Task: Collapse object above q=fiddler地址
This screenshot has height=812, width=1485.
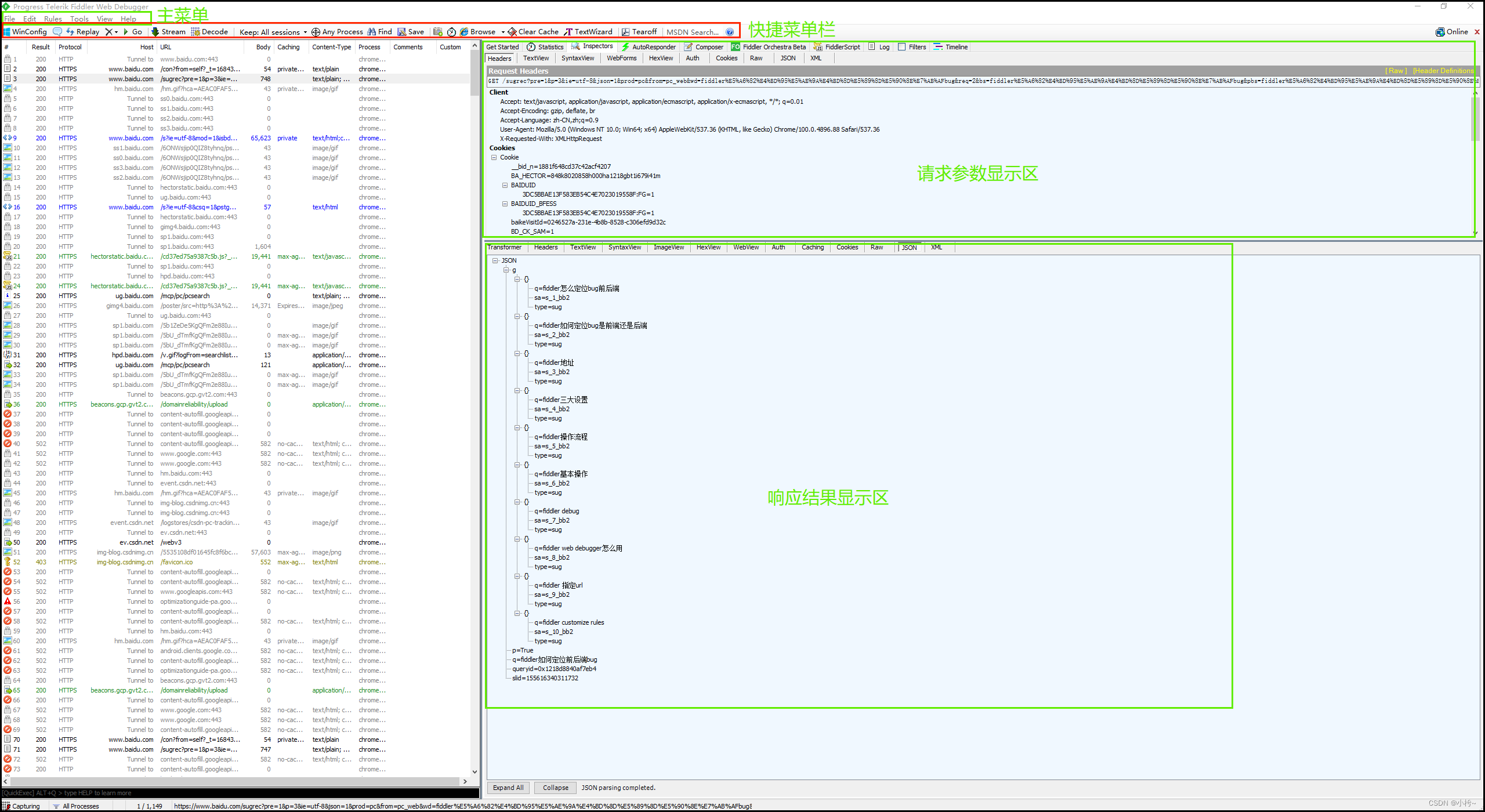Action: [517, 353]
